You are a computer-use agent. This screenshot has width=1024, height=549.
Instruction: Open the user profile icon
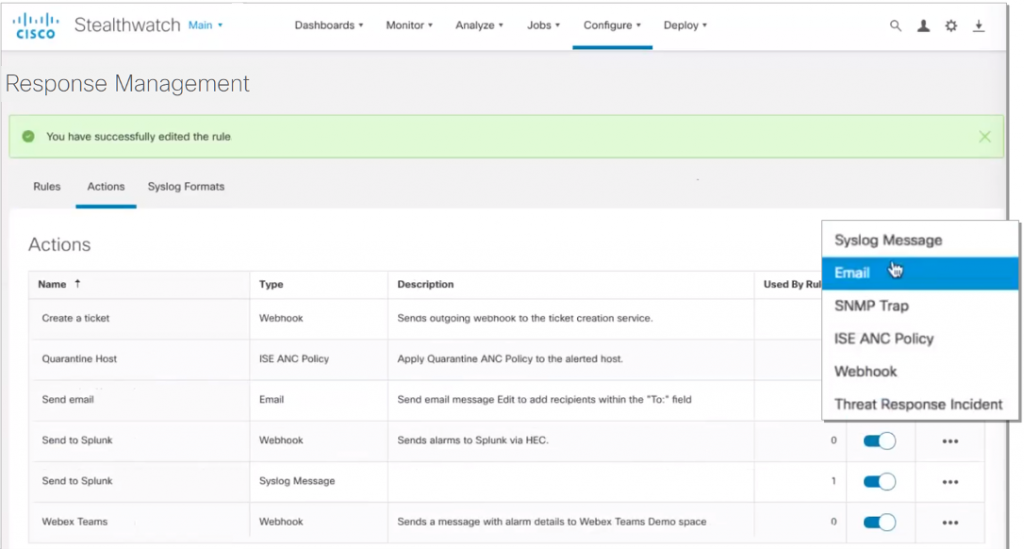[923, 26]
